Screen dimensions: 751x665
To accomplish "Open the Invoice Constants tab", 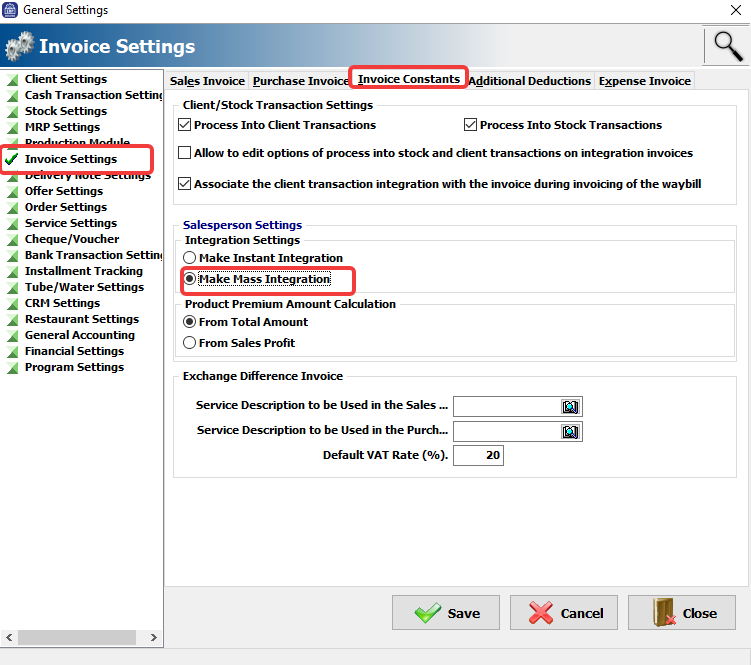I will pyautogui.click(x=409, y=79).
